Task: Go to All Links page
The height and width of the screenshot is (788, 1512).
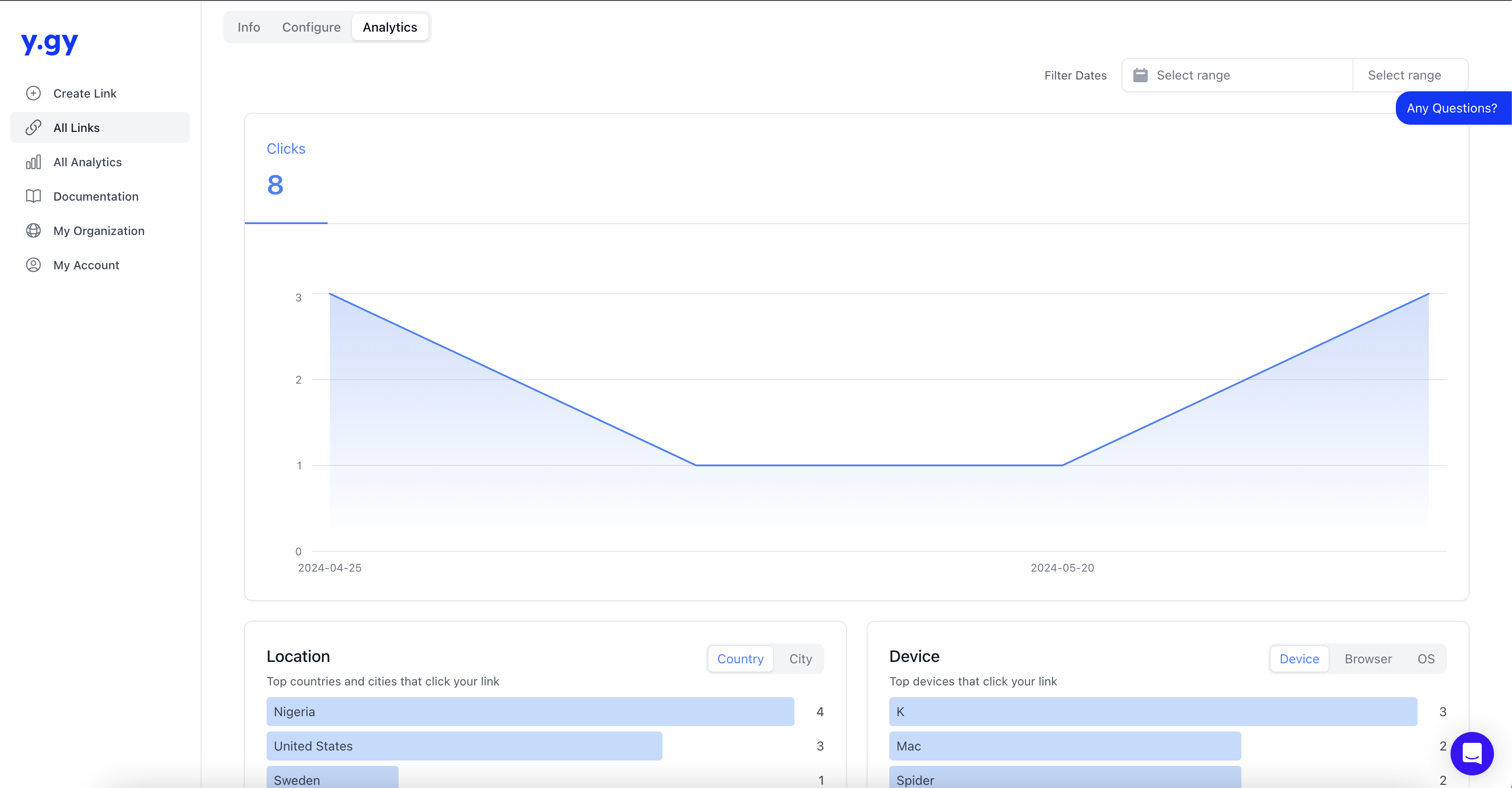Action: point(100,127)
